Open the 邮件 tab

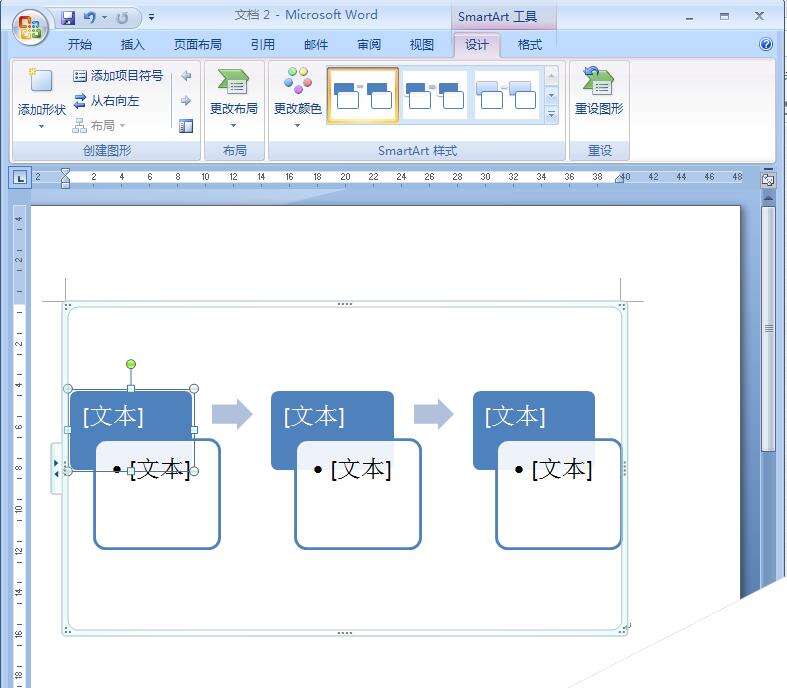pos(316,45)
